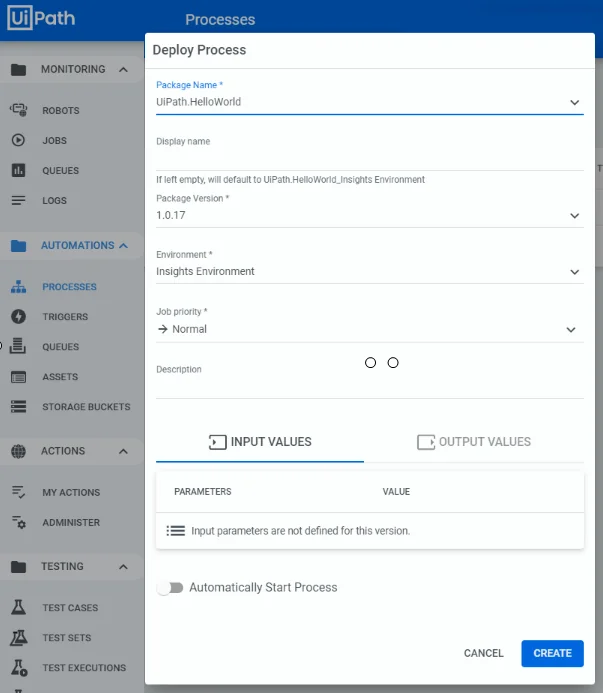The width and height of the screenshot is (603, 693).
Task: Collapse the Testing section chevron
Action: (123, 567)
